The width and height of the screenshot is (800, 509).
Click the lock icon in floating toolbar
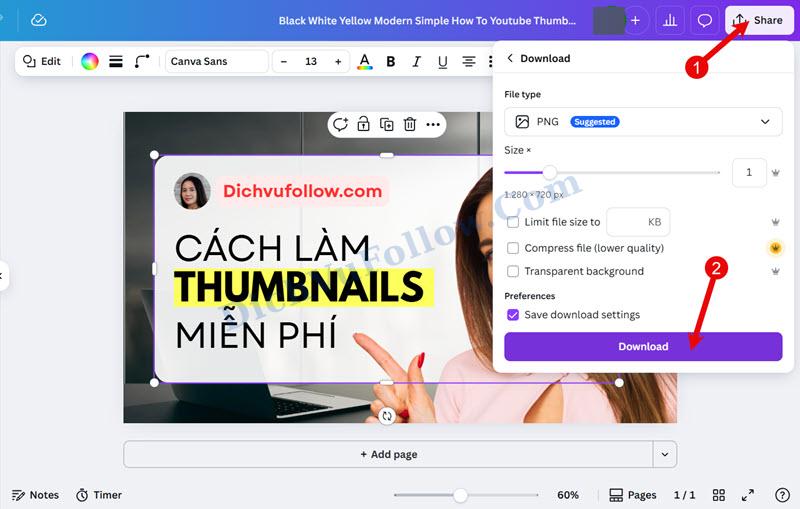pos(363,124)
